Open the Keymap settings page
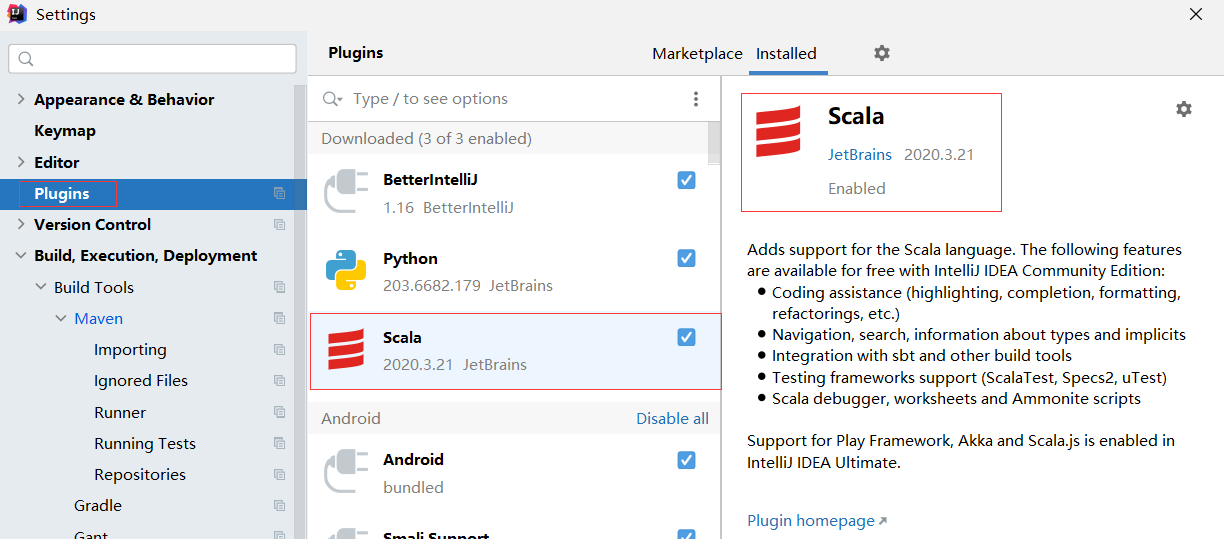The image size is (1224, 539). coord(65,131)
